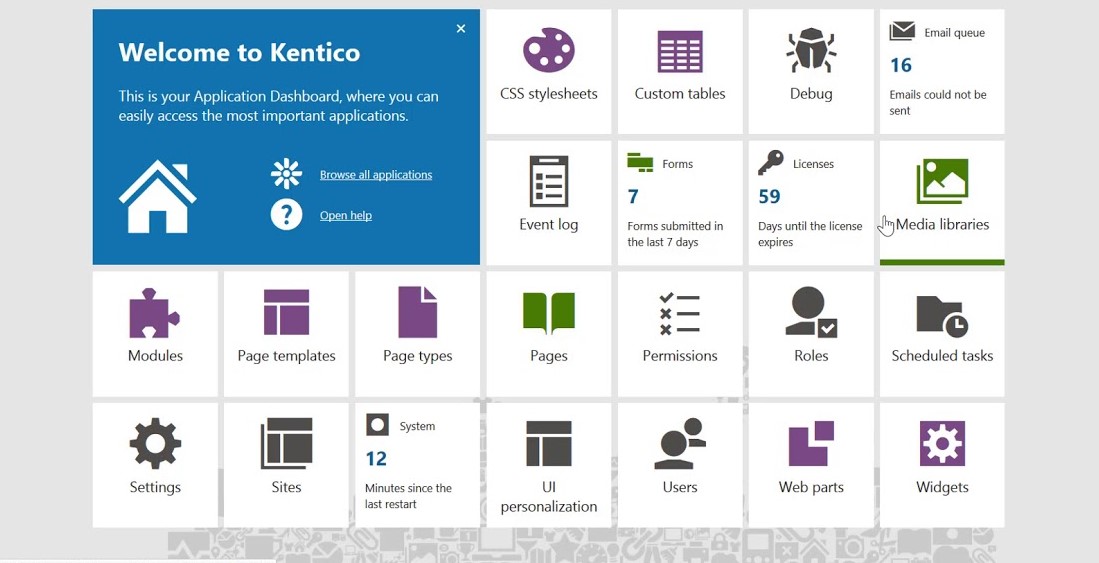This screenshot has width=1099, height=563.
Task: Click the 'Page templates' label
Action: click(286, 356)
